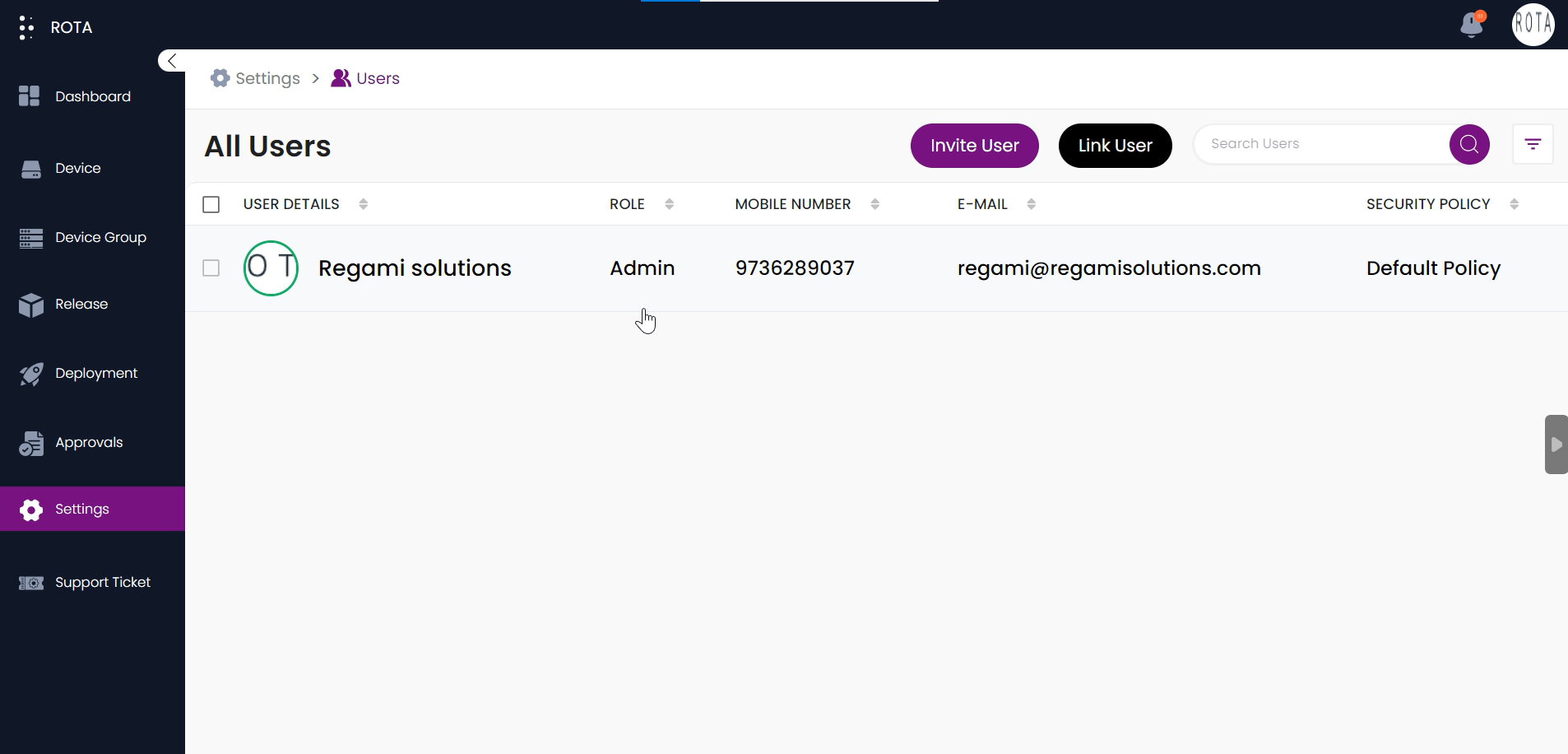Open the notifications bell icon
This screenshot has height=754, width=1568.
coord(1473,25)
